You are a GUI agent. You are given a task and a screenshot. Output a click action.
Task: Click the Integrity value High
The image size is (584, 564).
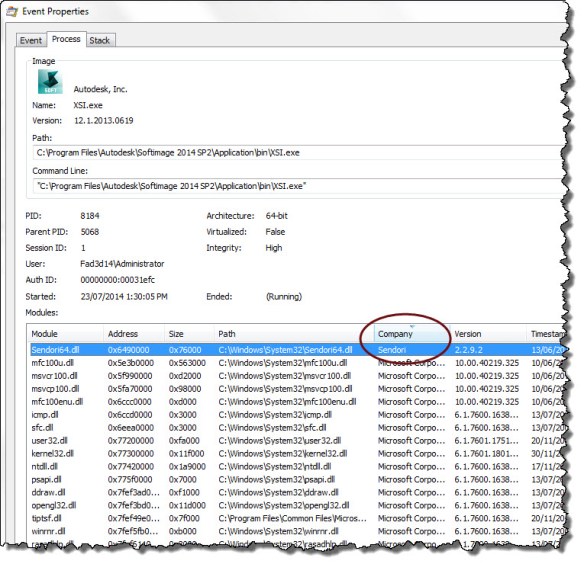click(274, 248)
